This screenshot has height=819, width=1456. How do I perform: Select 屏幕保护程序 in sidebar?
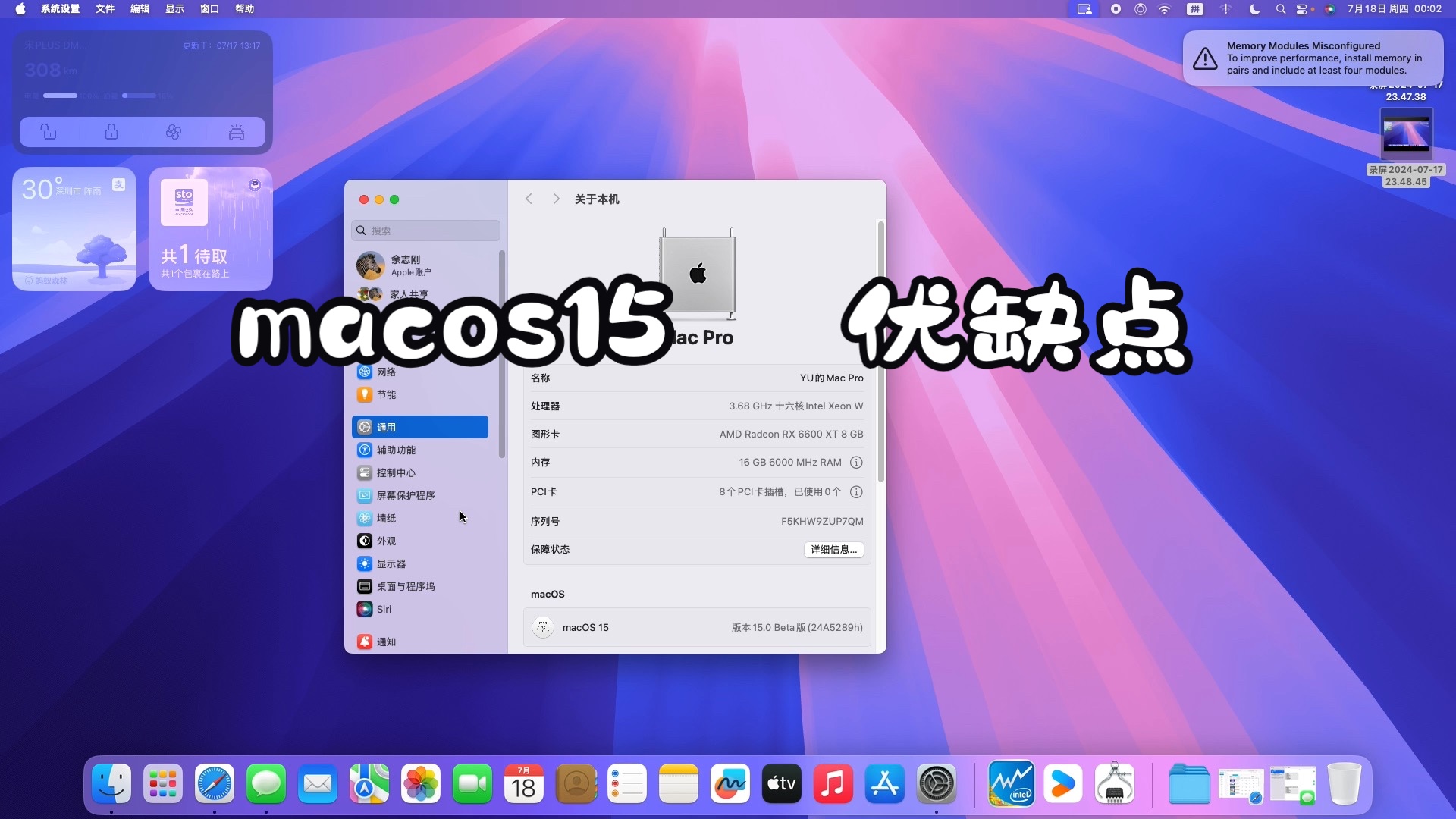tap(420, 495)
